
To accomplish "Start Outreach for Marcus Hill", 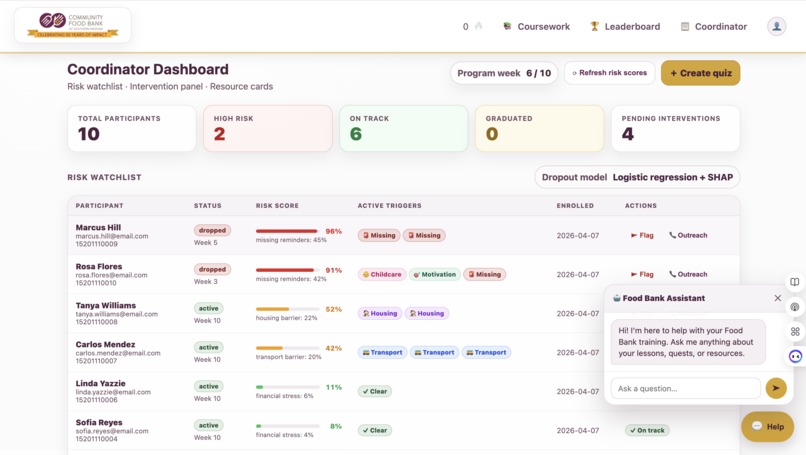I will click(688, 235).
